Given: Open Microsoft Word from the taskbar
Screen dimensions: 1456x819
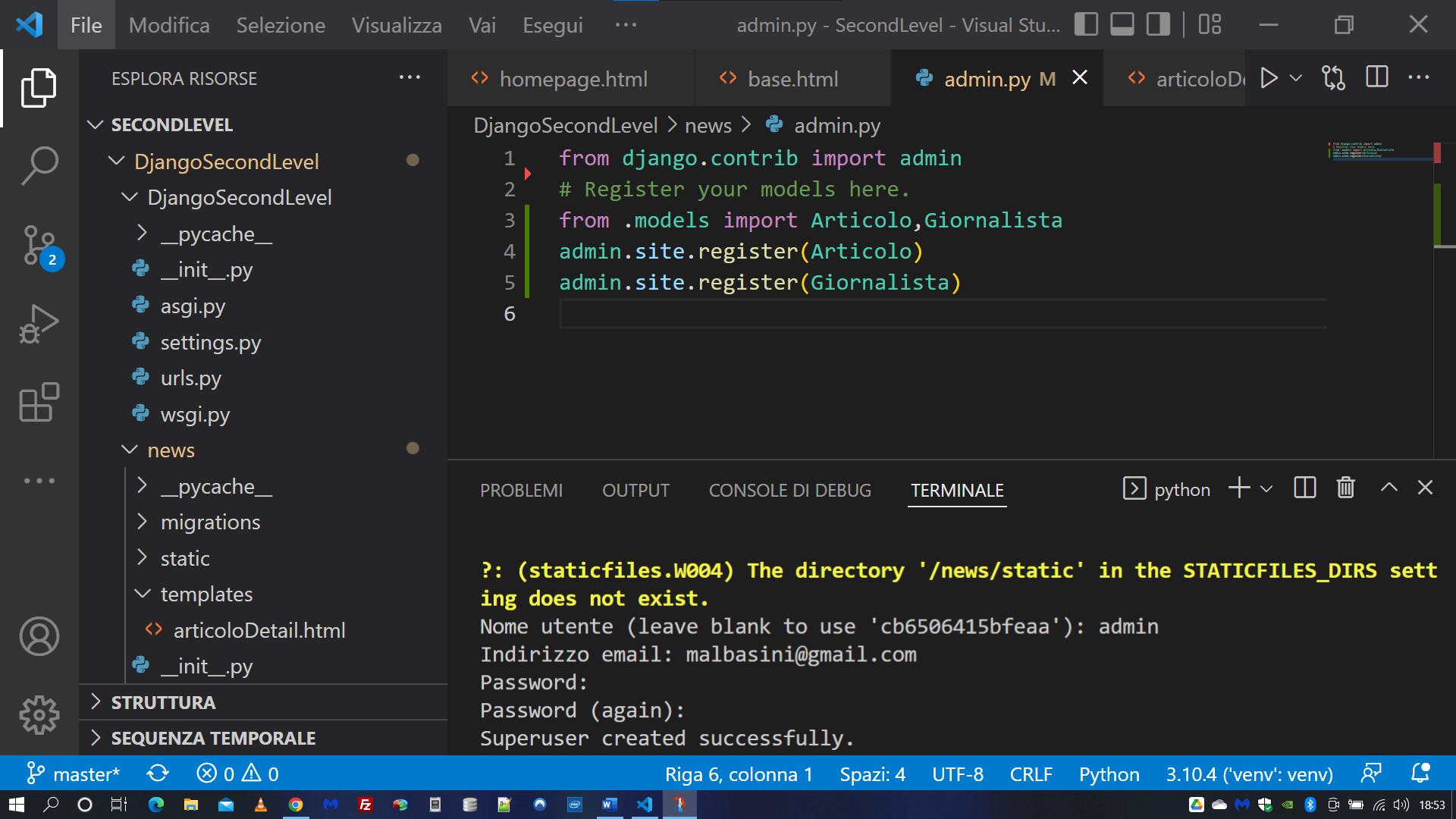Looking at the screenshot, I should (609, 805).
